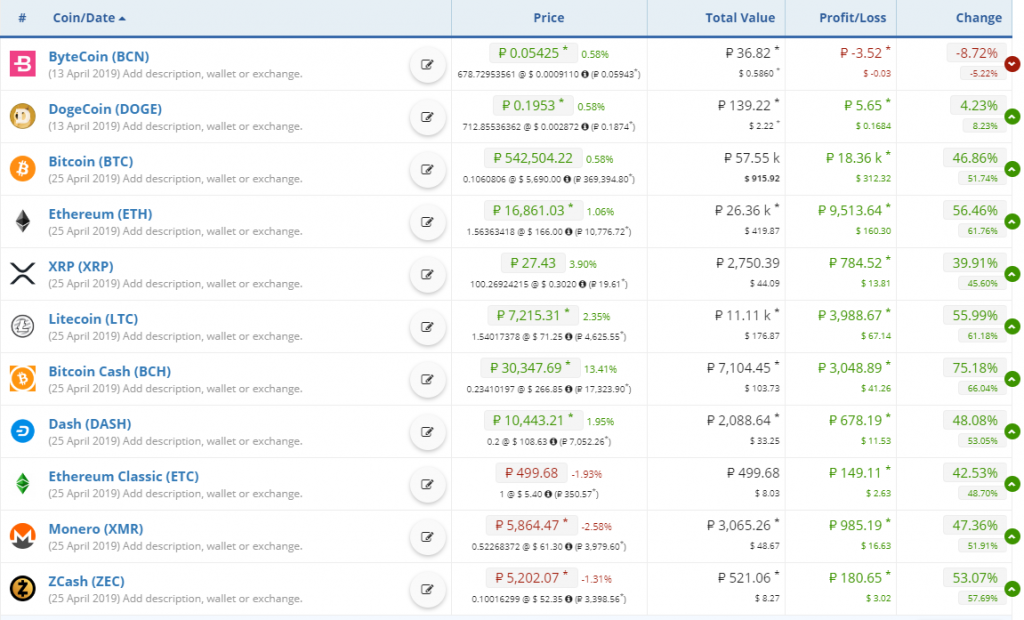Click the ZCash price ₱ 5,202.07

pos(531,578)
